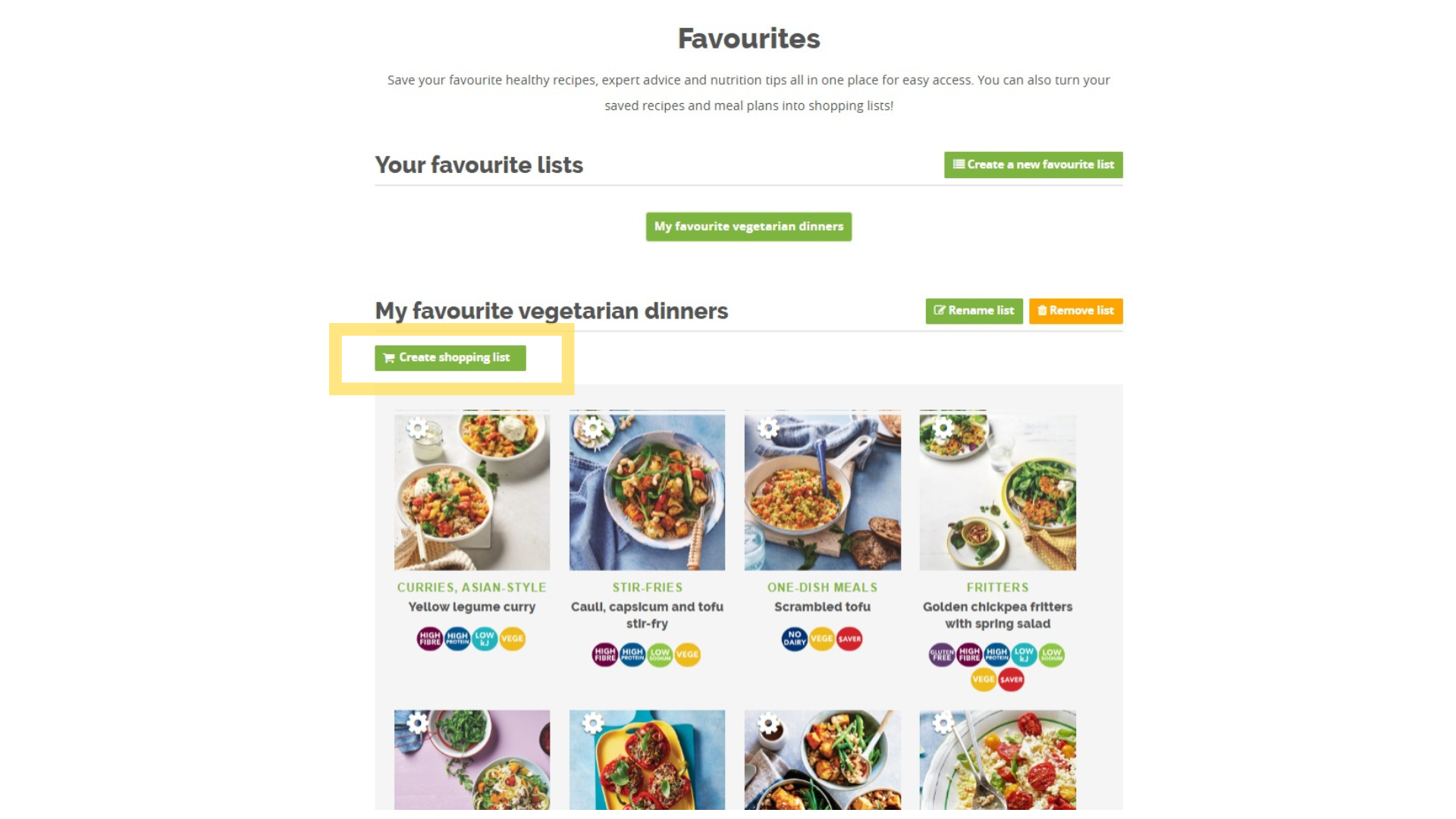Click NO DAIRY badge under Scrambled tofu

[794, 639]
